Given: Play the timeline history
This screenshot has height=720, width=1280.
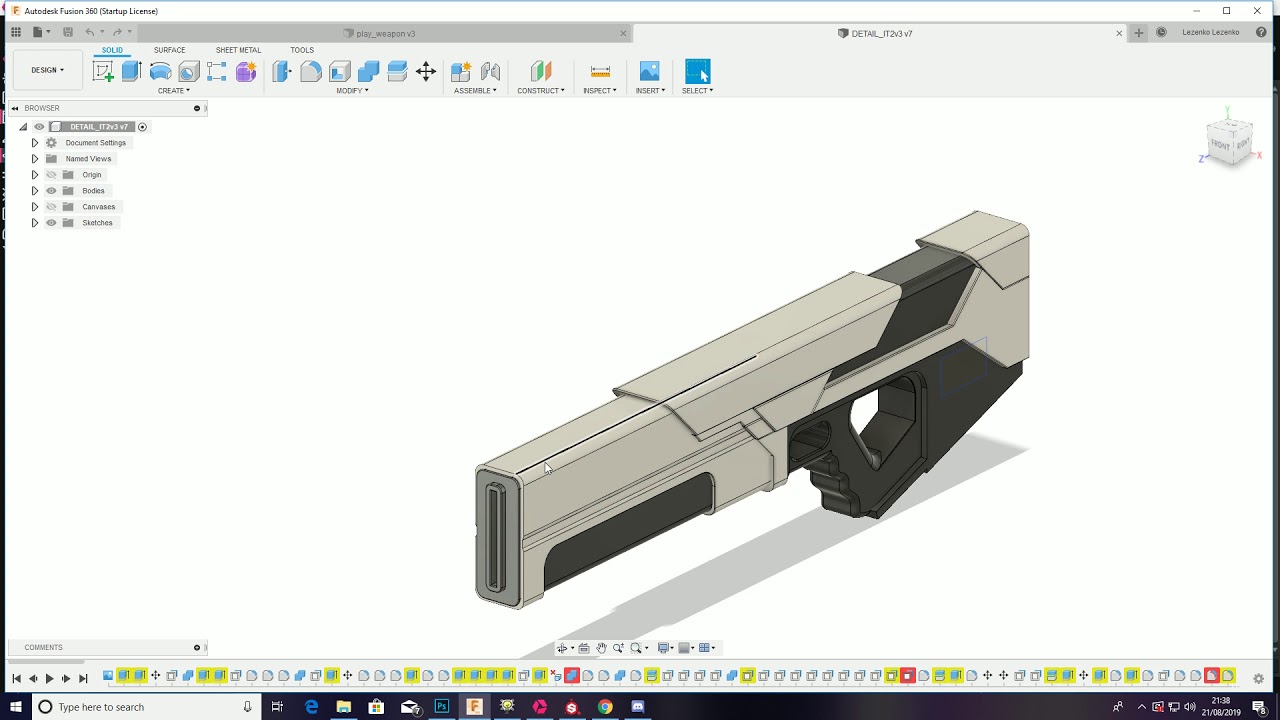Looking at the screenshot, I should pos(49,679).
